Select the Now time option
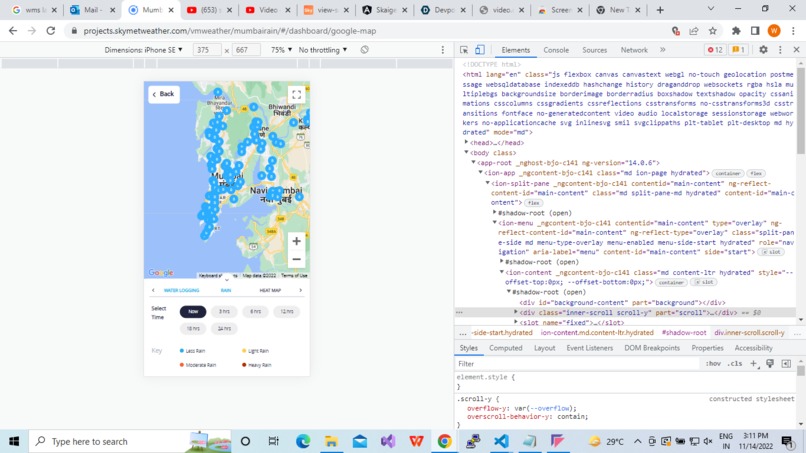 tap(193, 312)
